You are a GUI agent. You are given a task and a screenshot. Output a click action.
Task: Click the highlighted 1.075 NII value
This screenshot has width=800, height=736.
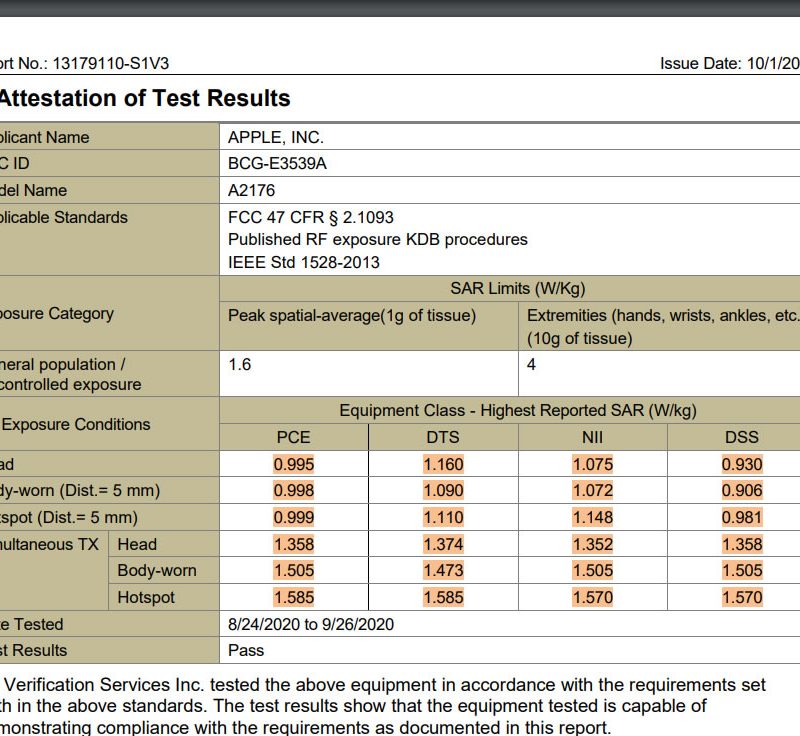(592, 464)
